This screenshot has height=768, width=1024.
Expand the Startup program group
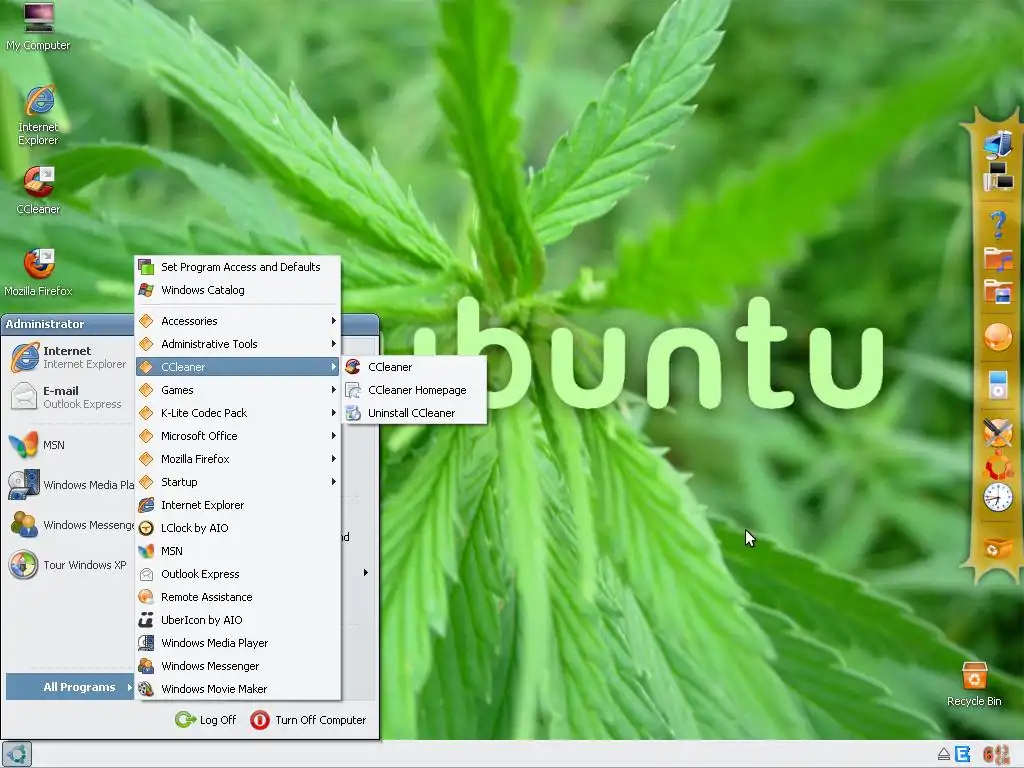(x=238, y=482)
